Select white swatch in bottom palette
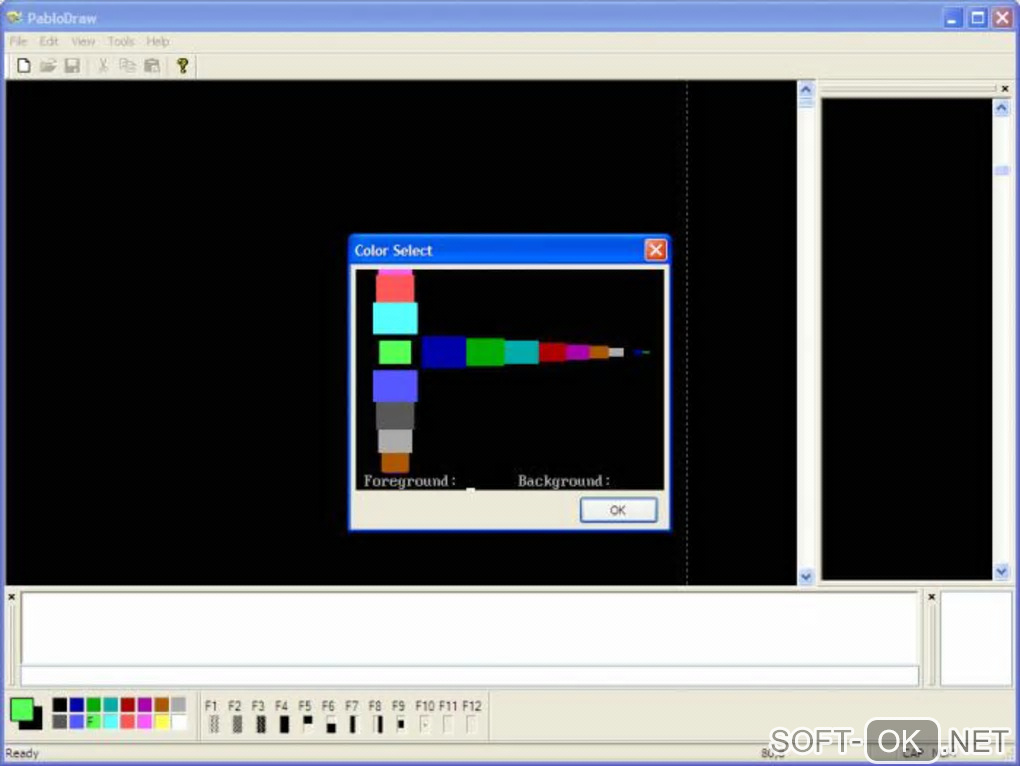 tap(178, 721)
